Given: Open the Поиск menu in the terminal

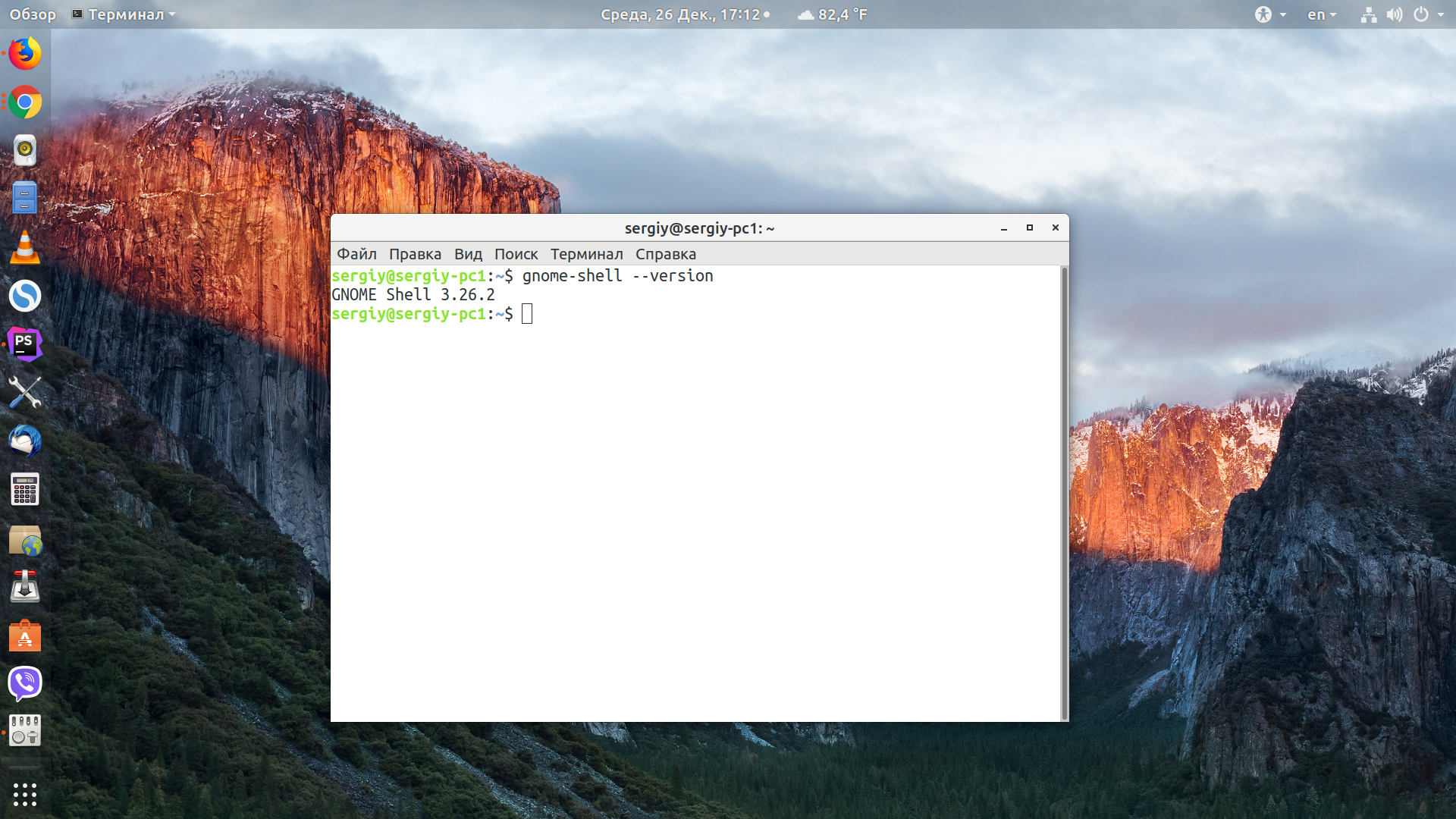Looking at the screenshot, I should coord(516,254).
